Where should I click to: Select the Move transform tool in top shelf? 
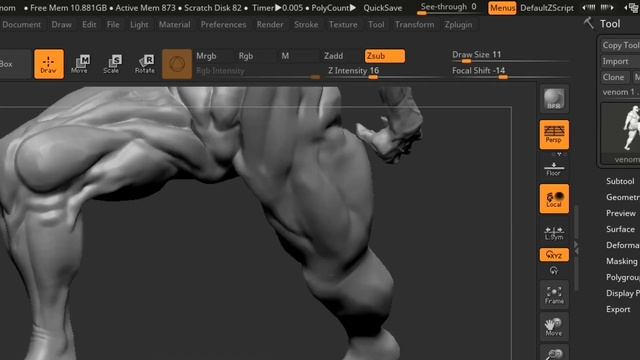point(80,64)
